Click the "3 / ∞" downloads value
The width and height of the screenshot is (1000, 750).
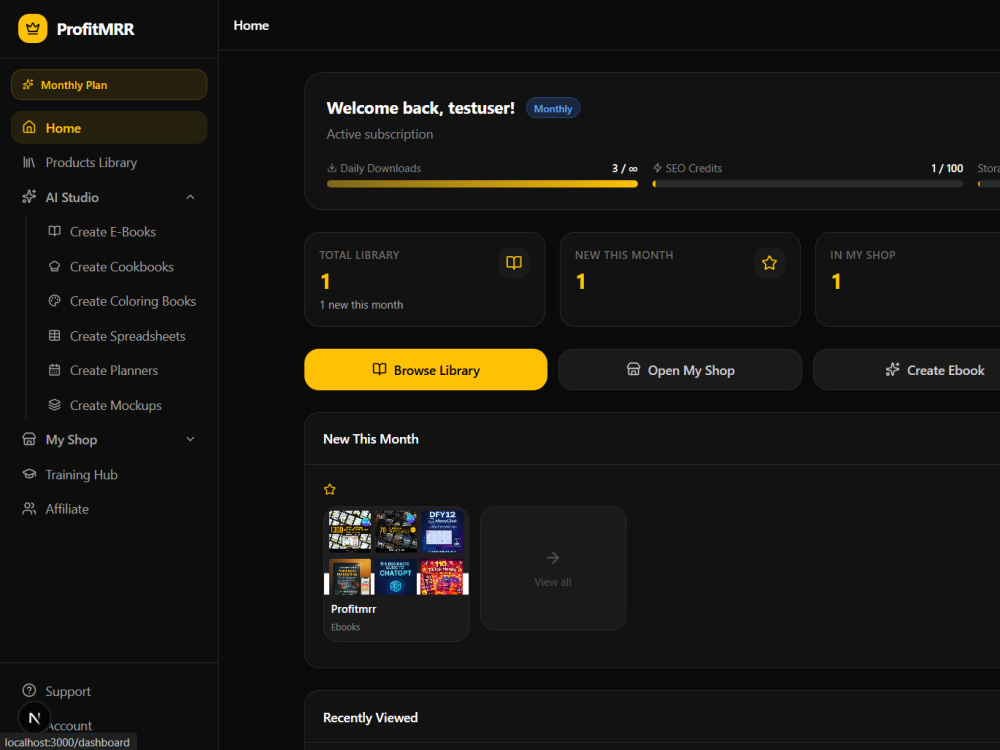tap(624, 168)
